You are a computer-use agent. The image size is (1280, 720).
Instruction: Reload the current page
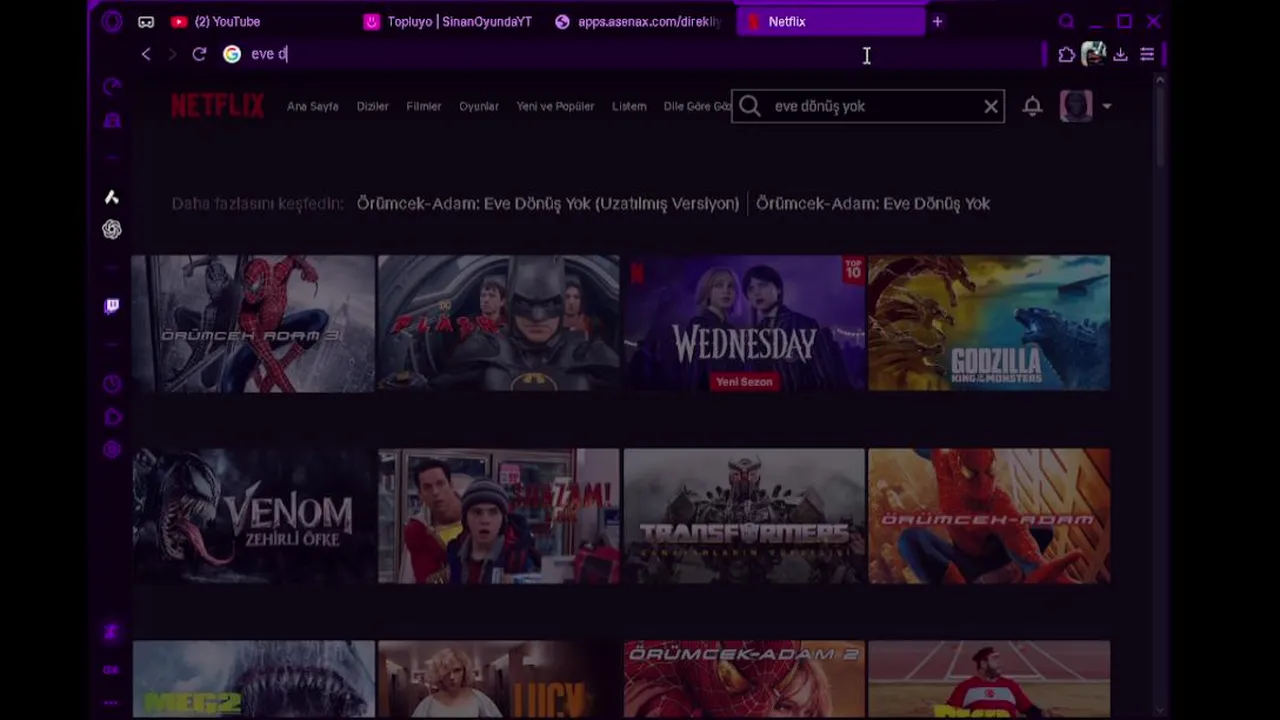click(x=199, y=54)
